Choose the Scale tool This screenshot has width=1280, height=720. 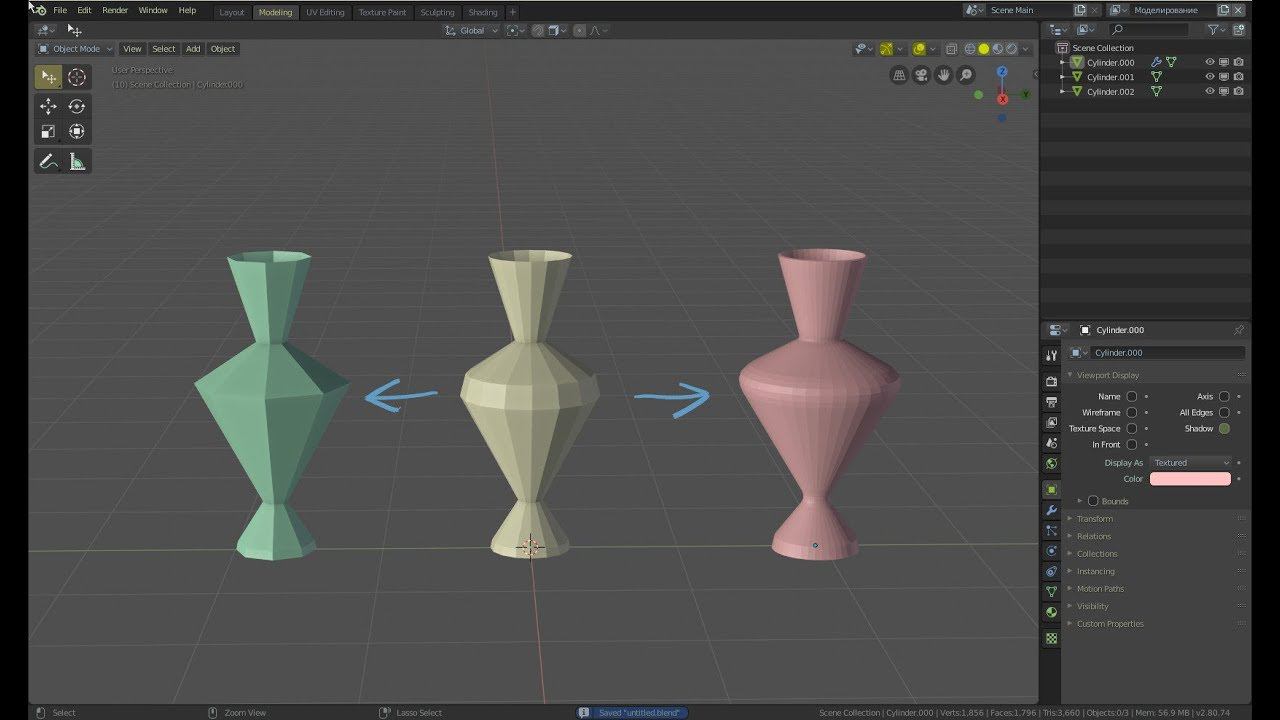click(x=48, y=132)
